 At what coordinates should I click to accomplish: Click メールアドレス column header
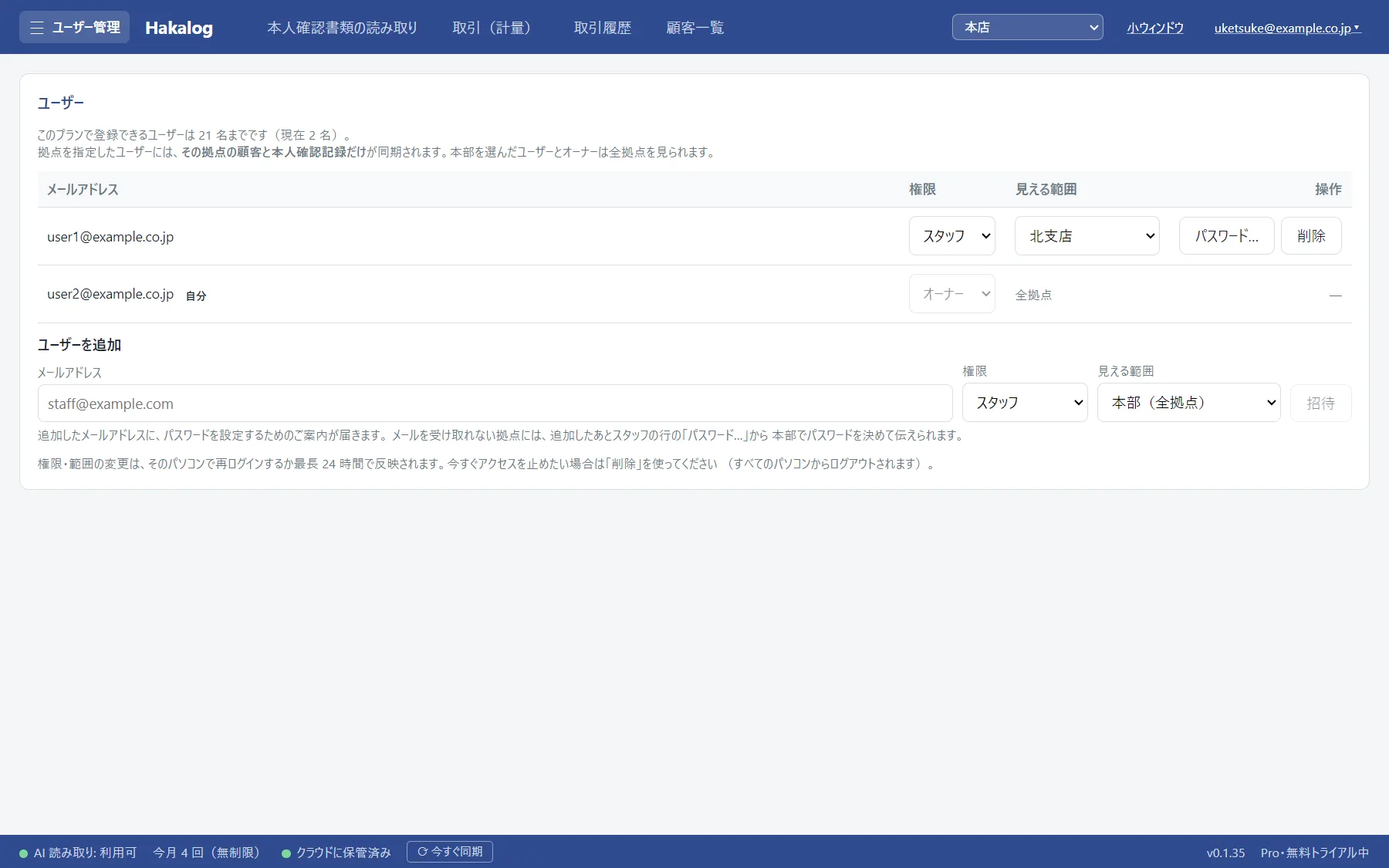coord(83,189)
